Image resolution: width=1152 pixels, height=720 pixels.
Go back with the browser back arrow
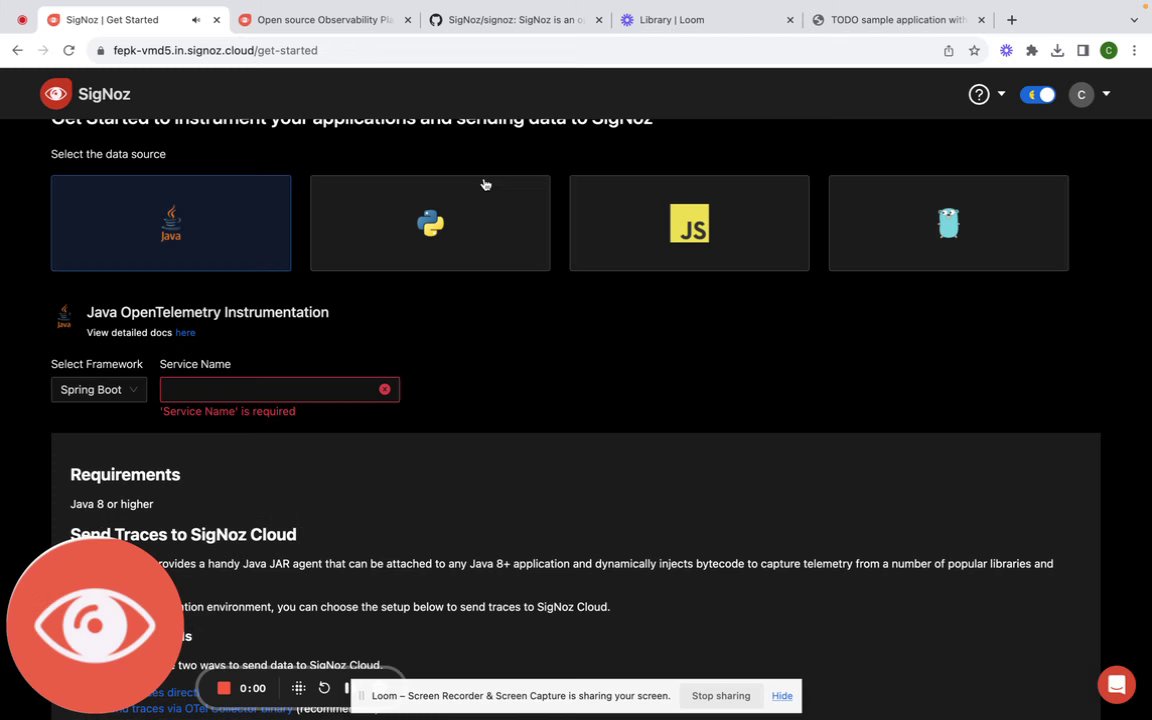click(x=18, y=51)
